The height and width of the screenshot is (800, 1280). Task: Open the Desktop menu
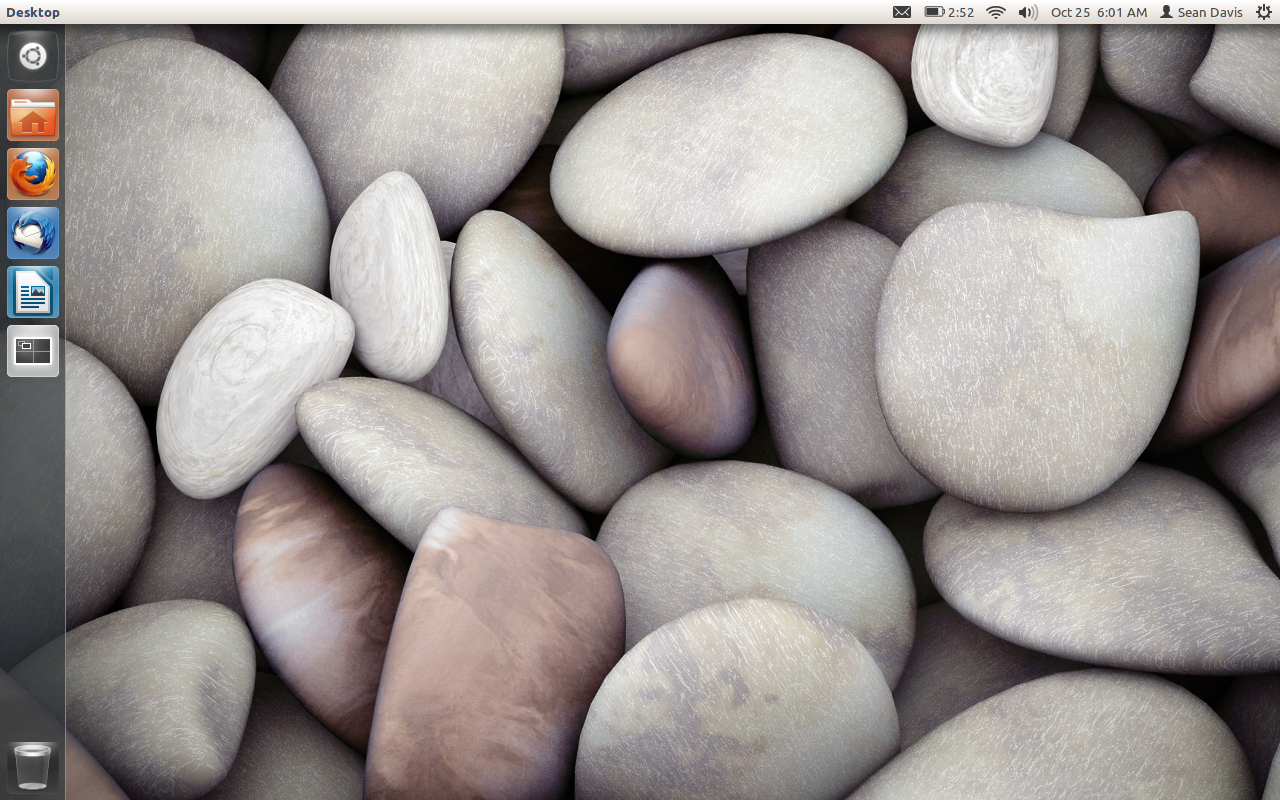33,12
